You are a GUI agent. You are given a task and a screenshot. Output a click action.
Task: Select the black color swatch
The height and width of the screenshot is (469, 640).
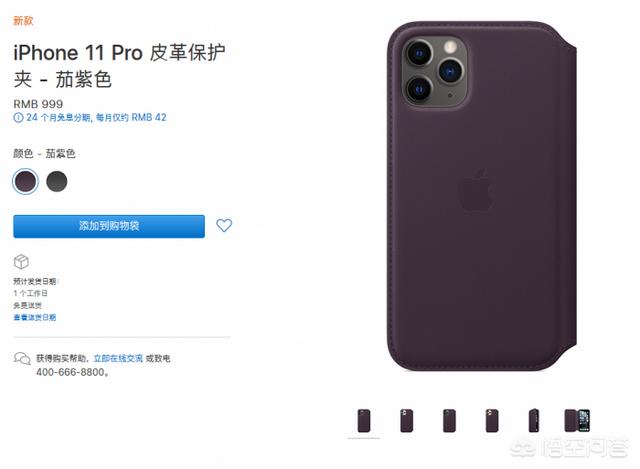coord(57,181)
